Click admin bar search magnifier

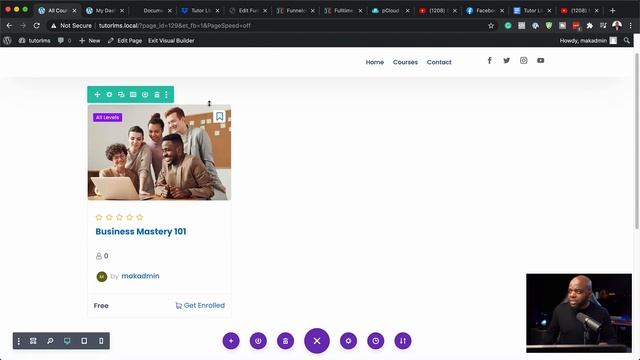[627, 40]
